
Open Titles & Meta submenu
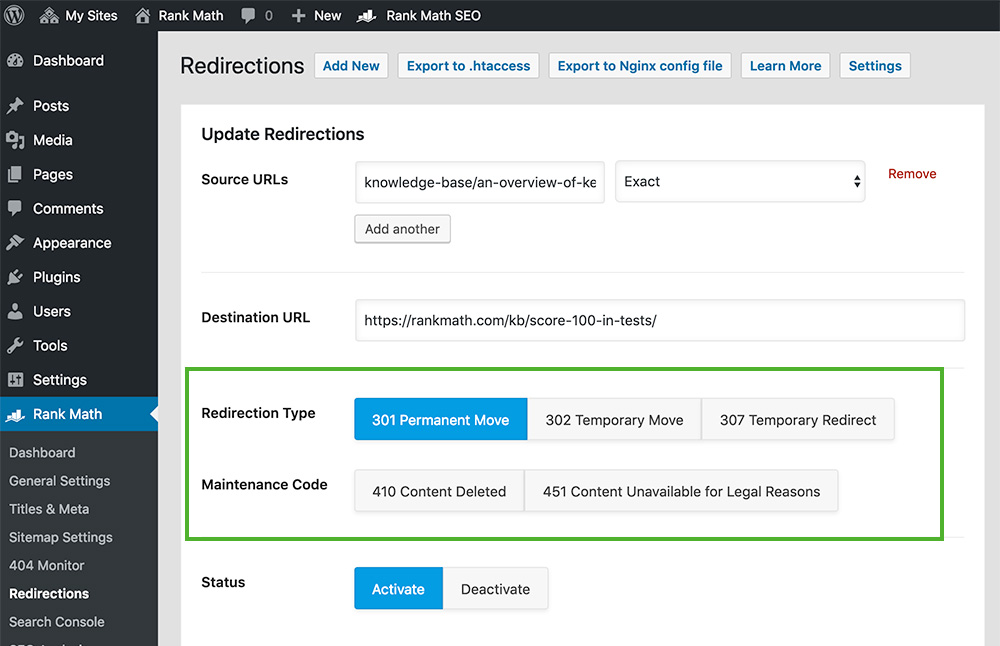pyautogui.click(x=49, y=508)
